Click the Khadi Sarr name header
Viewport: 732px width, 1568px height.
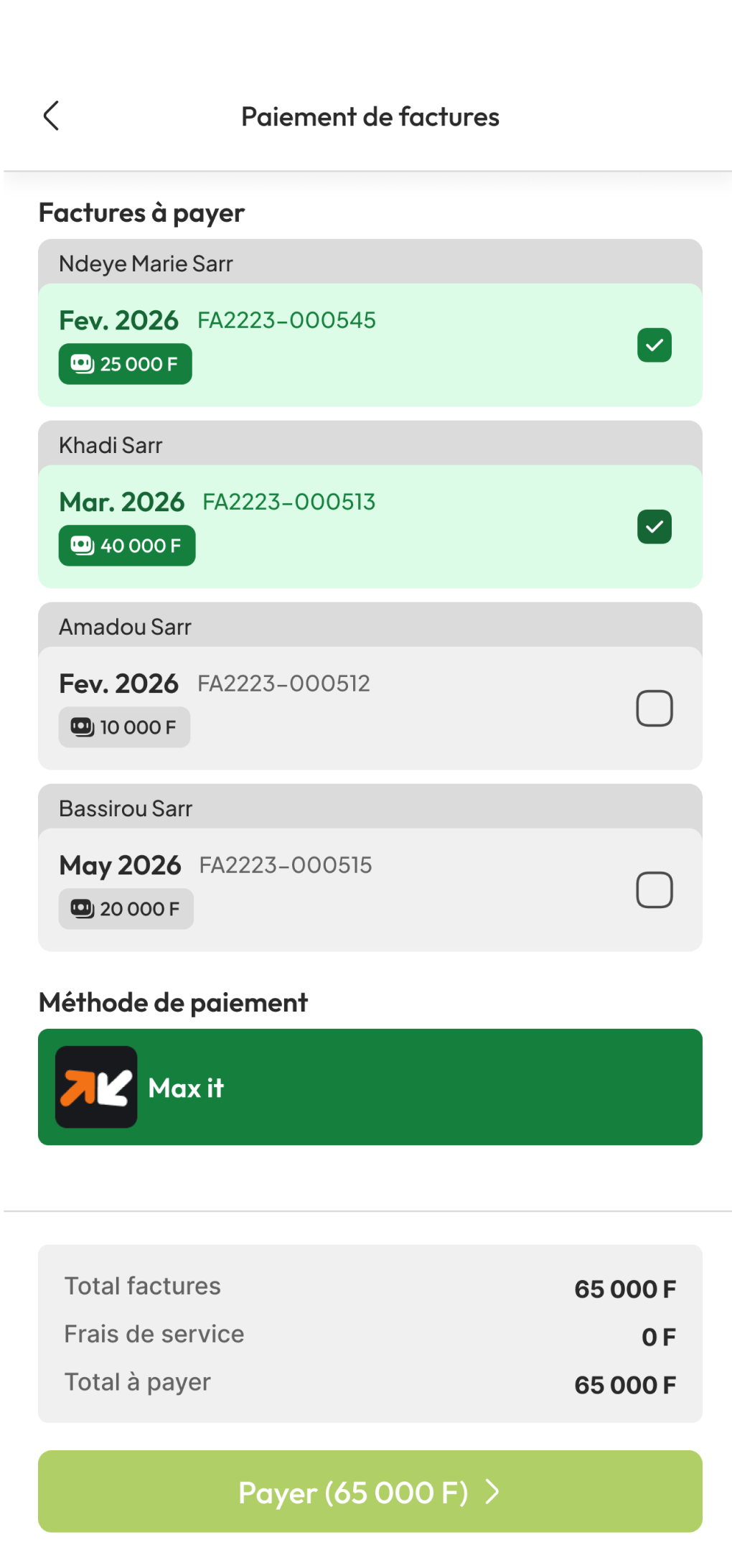pyautogui.click(x=111, y=445)
